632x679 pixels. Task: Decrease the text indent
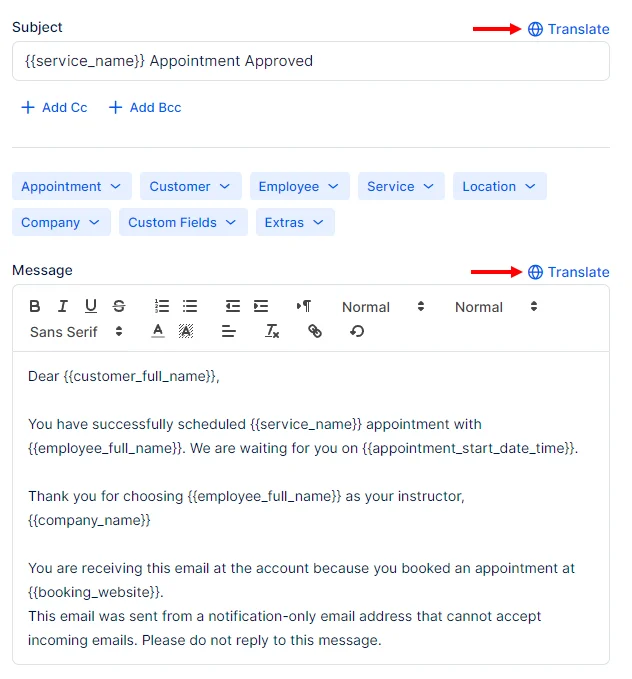[x=233, y=307]
